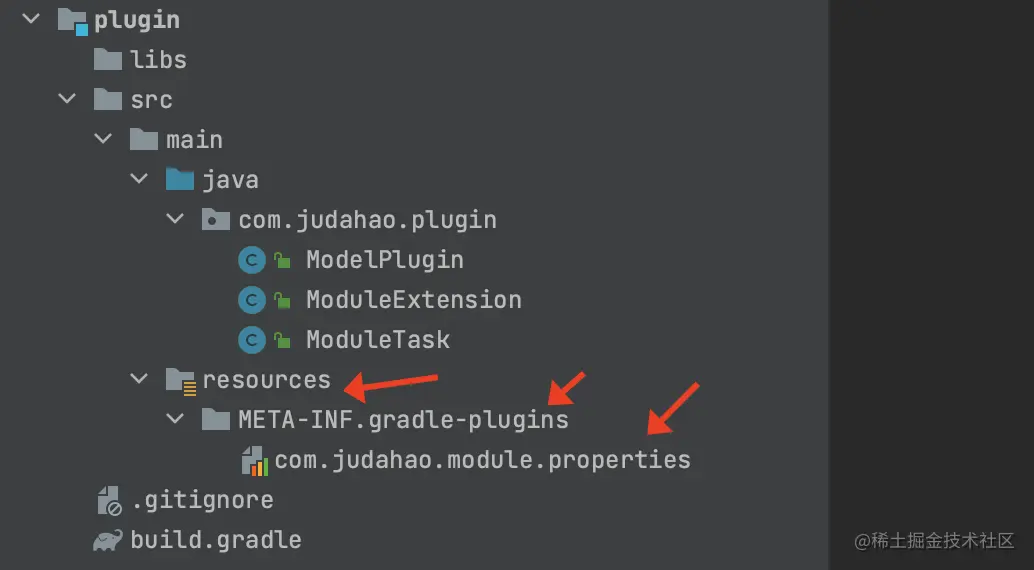1034x570 pixels.
Task: Click the libs folder icon
Action: [x=108, y=59]
